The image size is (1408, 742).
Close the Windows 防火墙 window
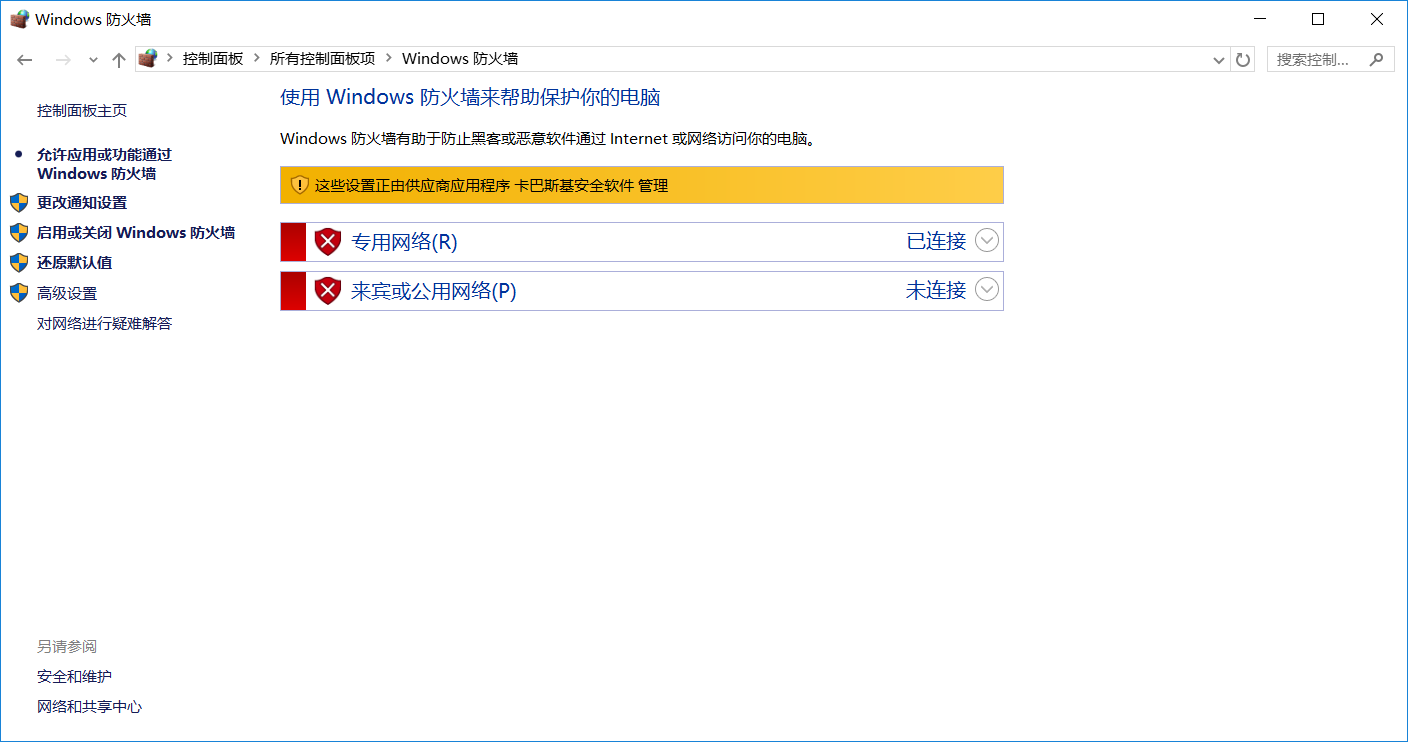pos(1377,19)
